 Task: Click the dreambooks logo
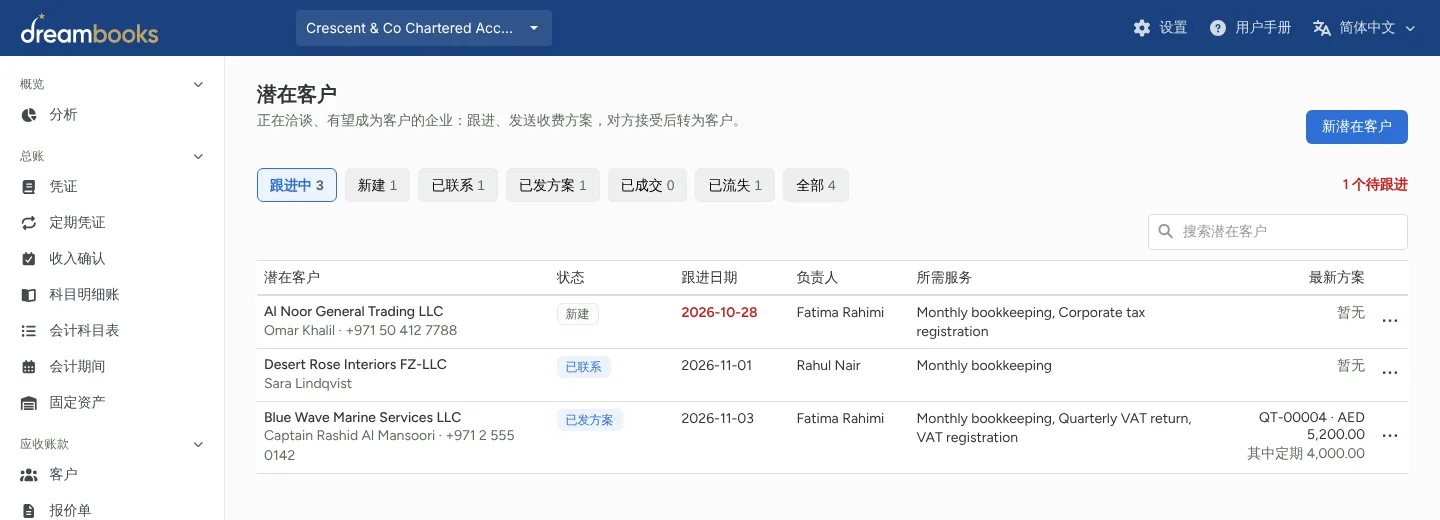point(89,29)
